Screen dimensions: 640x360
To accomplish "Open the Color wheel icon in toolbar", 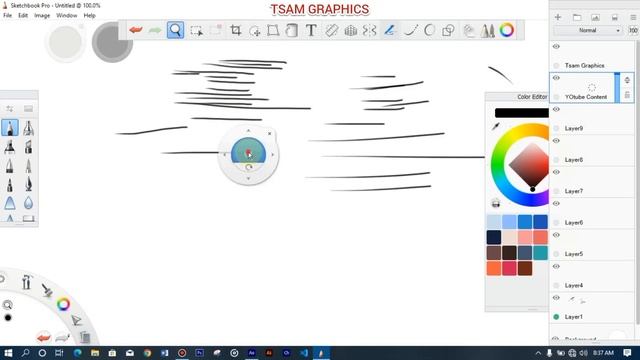I will (x=507, y=30).
